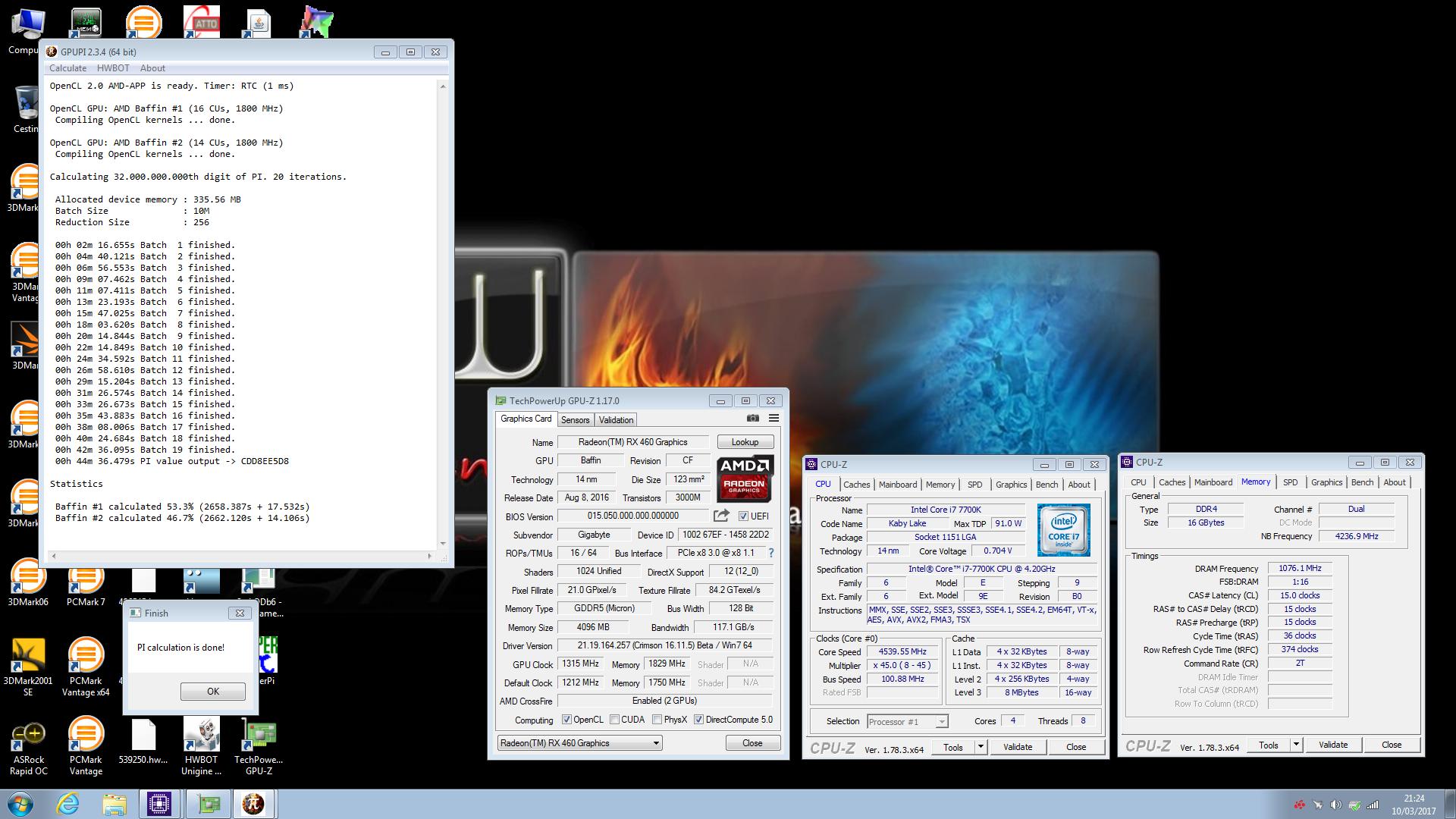This screenshot has height=819, width=1456.
Task: Click OK in the Finish dialog
Action: point(213,692)
